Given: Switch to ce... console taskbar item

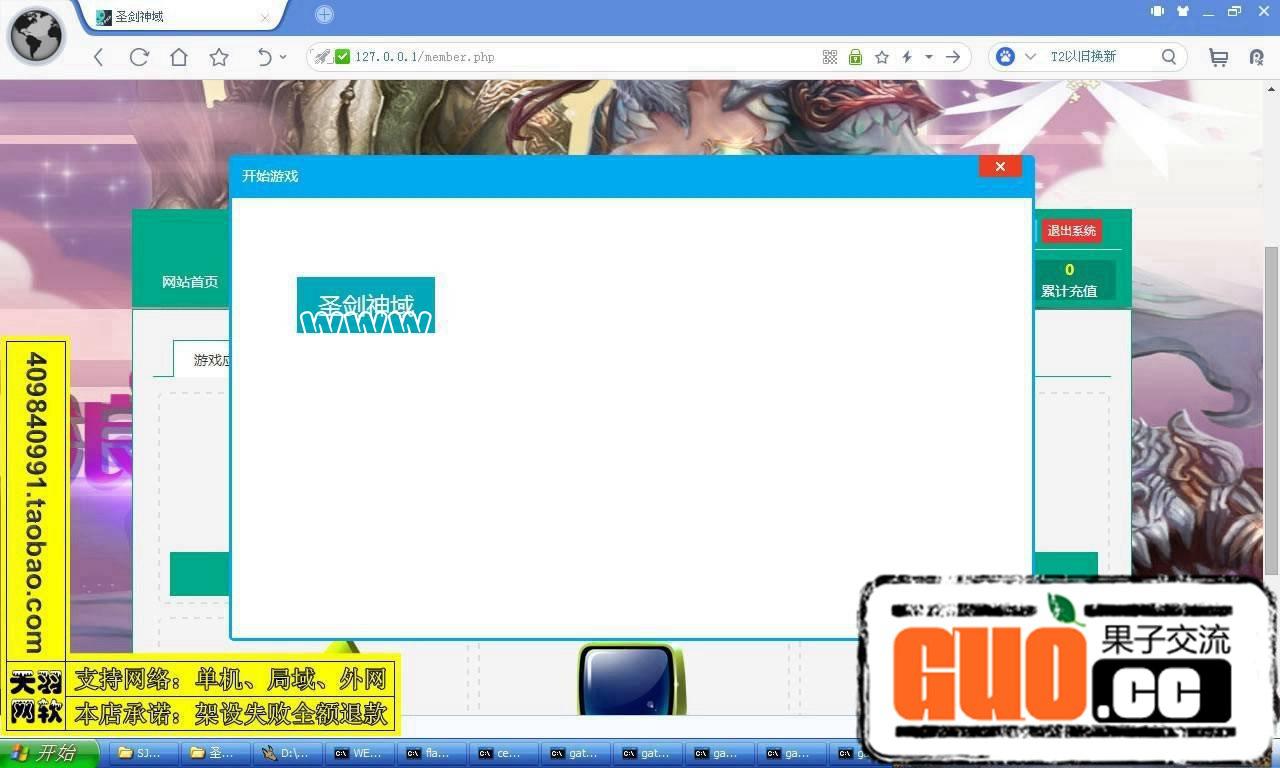Looking at the screenshot, I should pyautogui.click(x=504, y=754).
